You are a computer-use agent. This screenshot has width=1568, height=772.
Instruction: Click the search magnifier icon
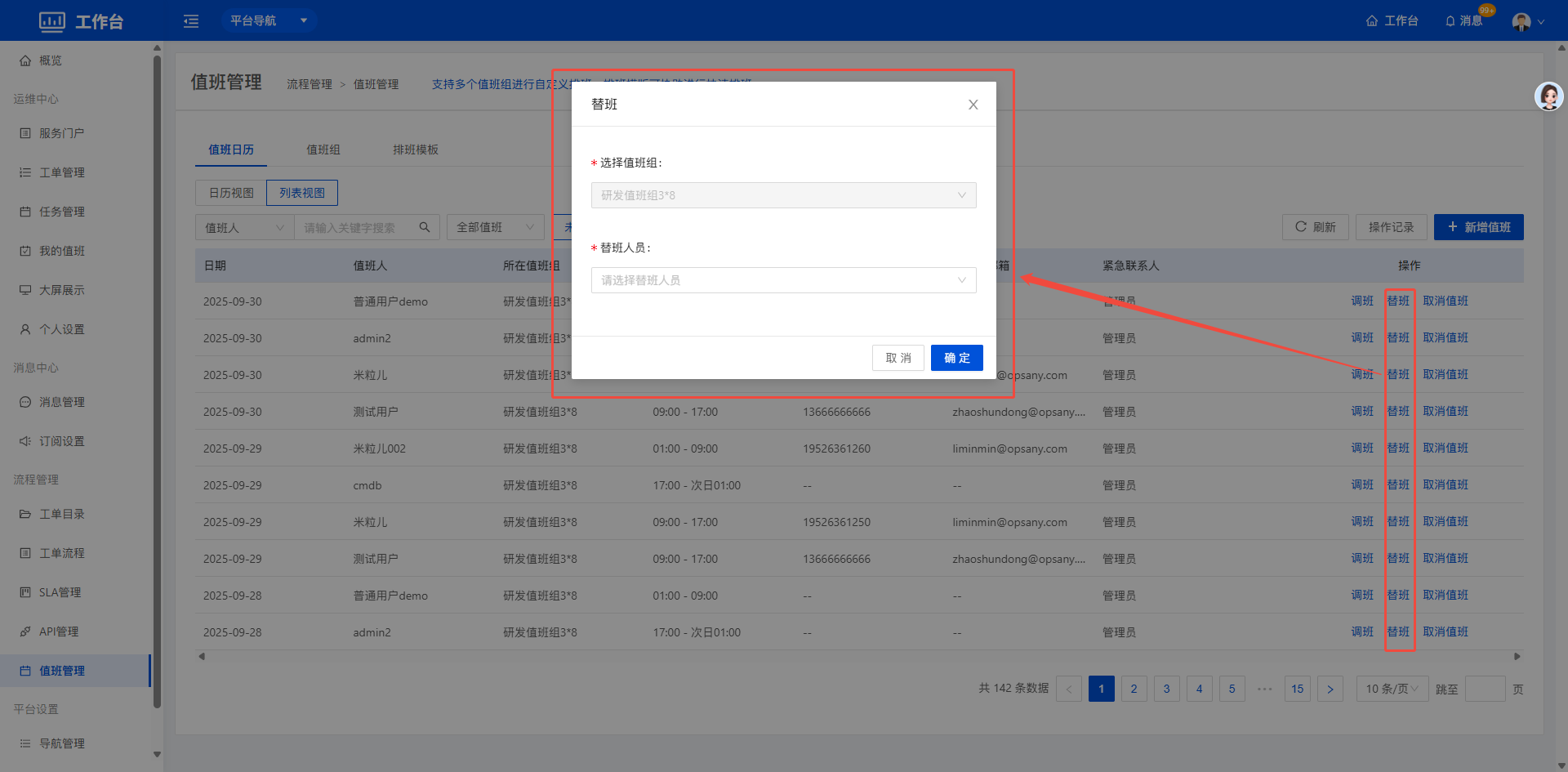pos(425,227)
